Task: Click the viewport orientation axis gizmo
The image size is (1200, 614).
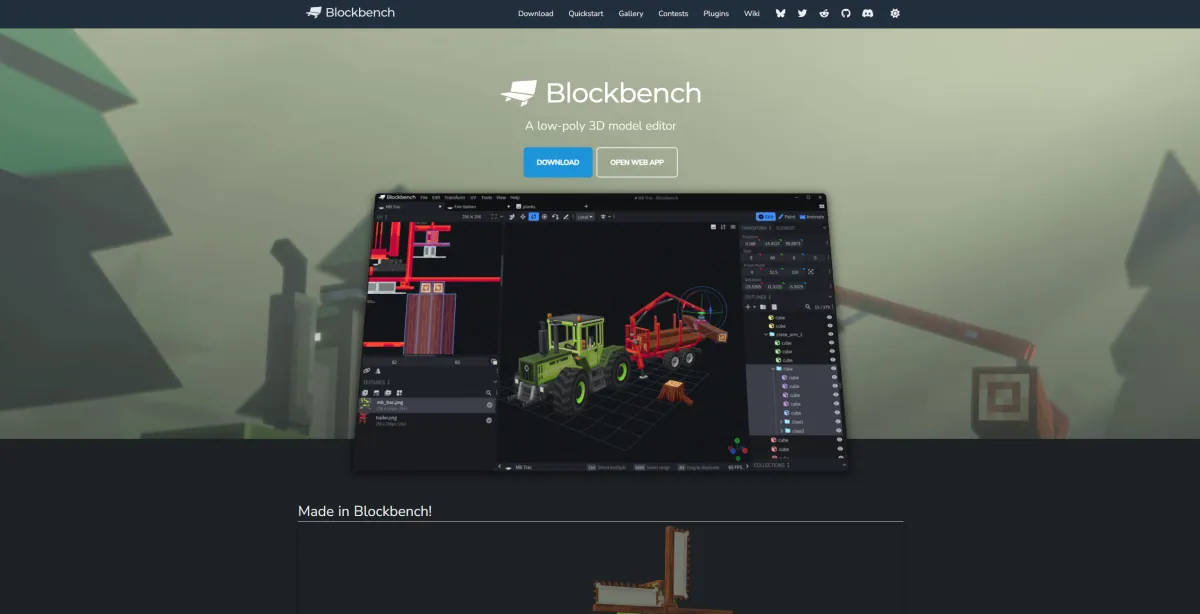Action: click(x=737, y=447)
